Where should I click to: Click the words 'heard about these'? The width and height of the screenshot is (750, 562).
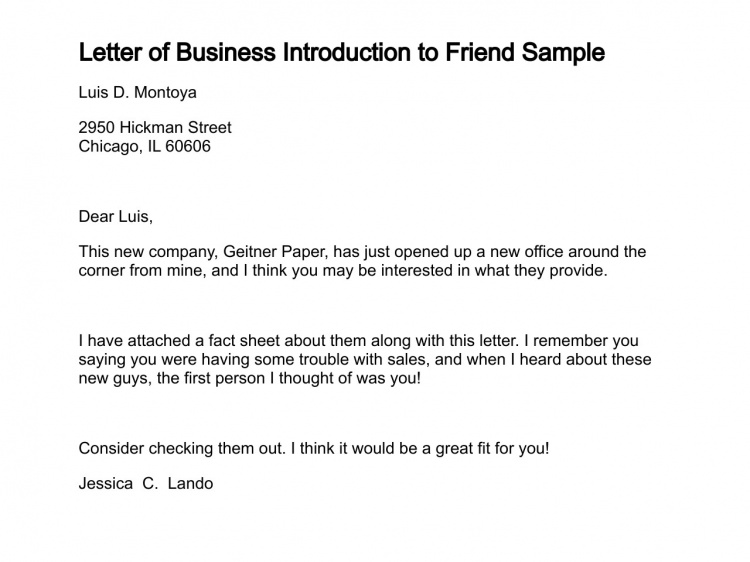[x=585, y=359]
